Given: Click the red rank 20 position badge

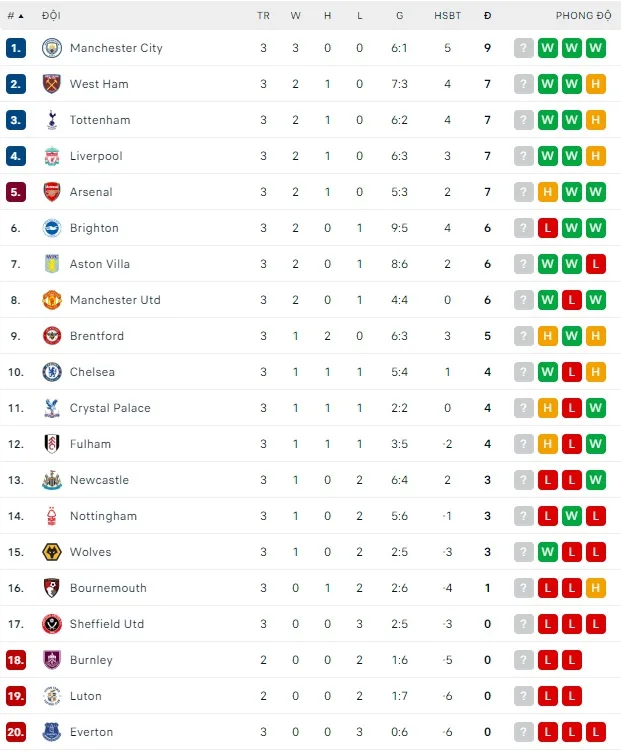Looking at the screenshot, I should pyautogui.click(x=15, y=732).
